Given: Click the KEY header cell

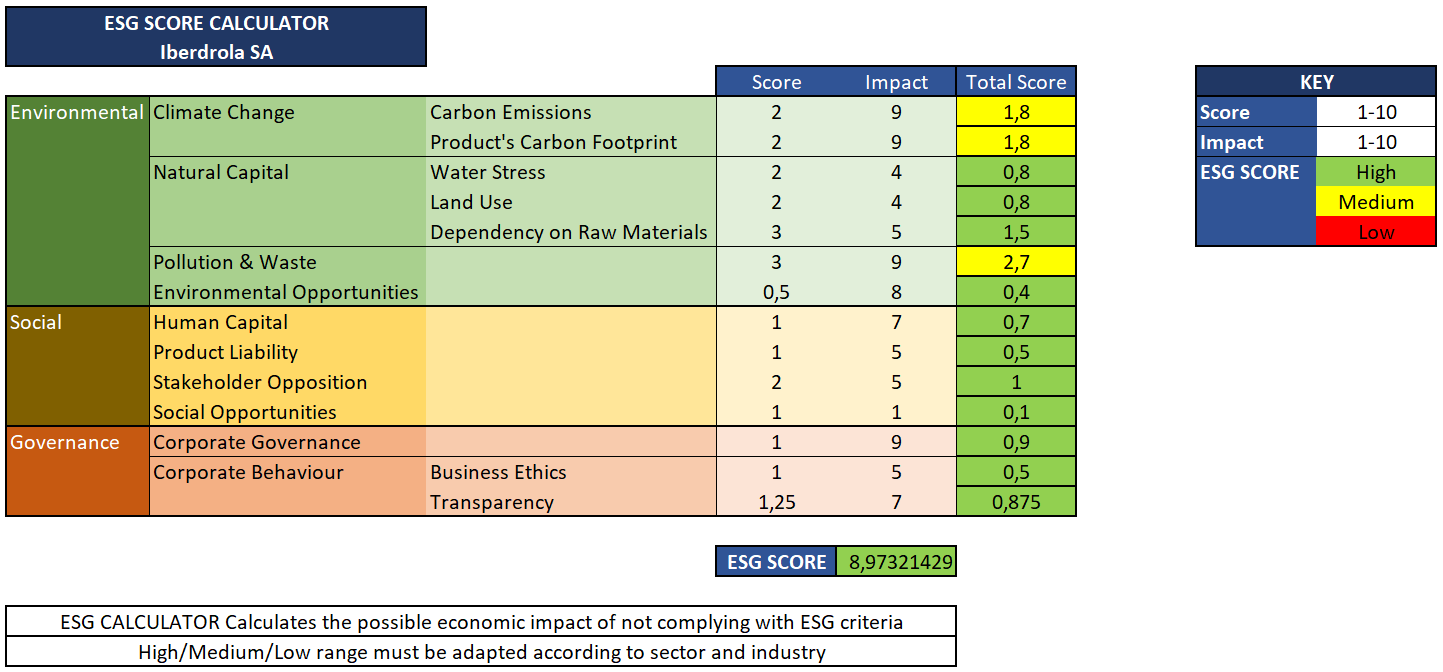Looking at the screenshot, I should pyautogui.click(x=1316, y=82).
